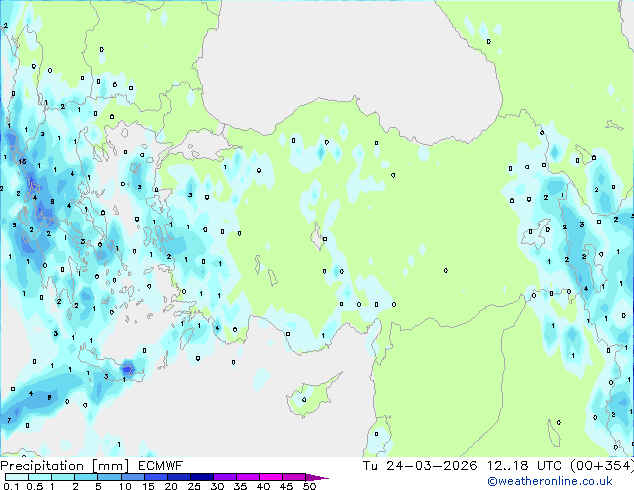The width and height of the screenshot is (634, 490).
Task: Click the 'Precipitation [mm]' title text
Action: 65,466
